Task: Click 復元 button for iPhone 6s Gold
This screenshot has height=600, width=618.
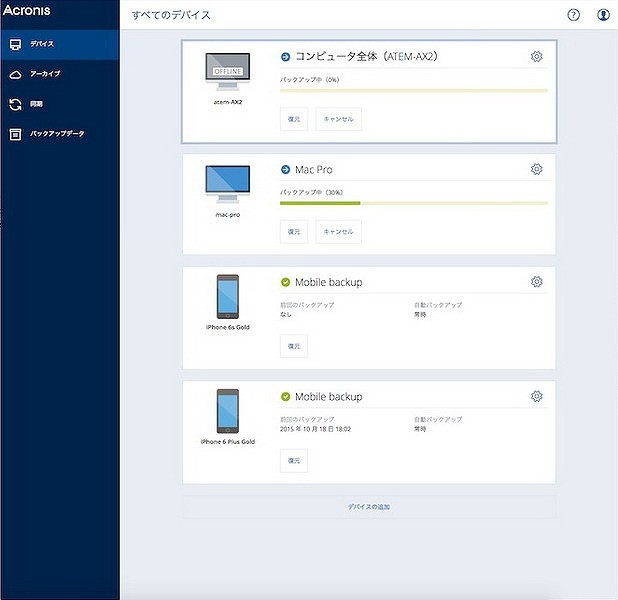Action: (294, 346)
